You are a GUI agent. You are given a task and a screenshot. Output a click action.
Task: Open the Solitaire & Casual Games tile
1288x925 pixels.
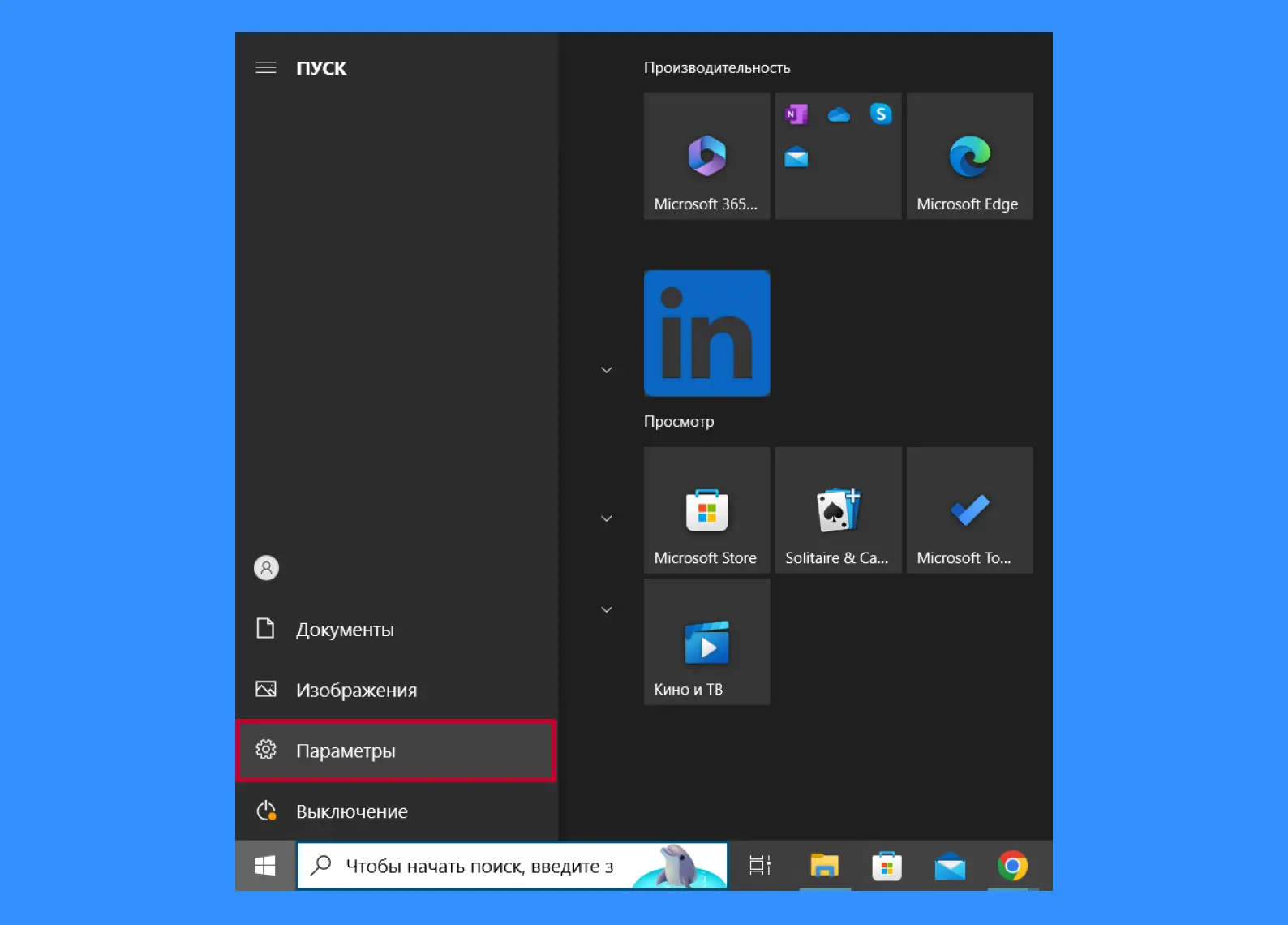pos(839,510)
